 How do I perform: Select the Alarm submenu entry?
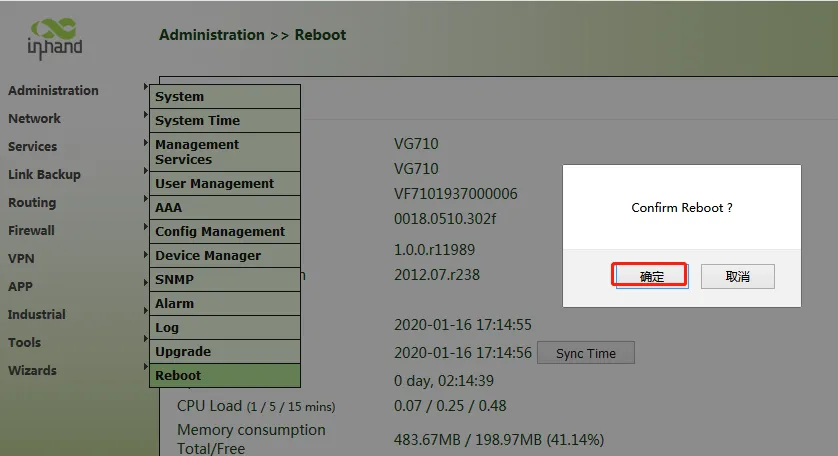pyautogui.click(x=224, y=304)
